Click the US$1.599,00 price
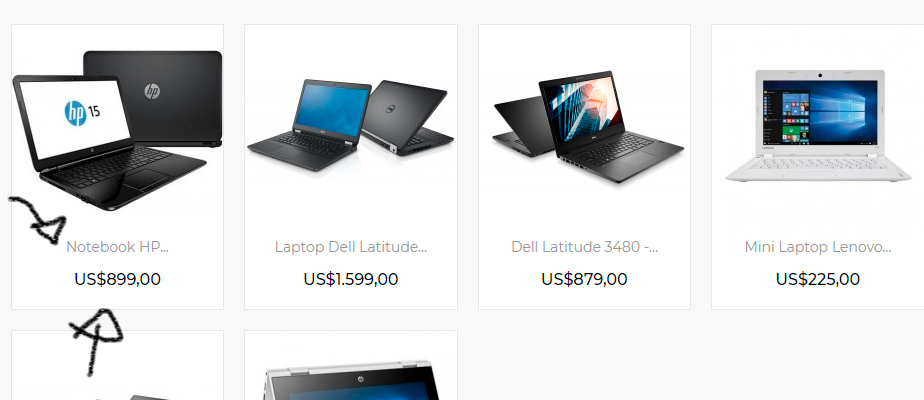The width and height of the screenshot is (924, 400). point(351,279)
